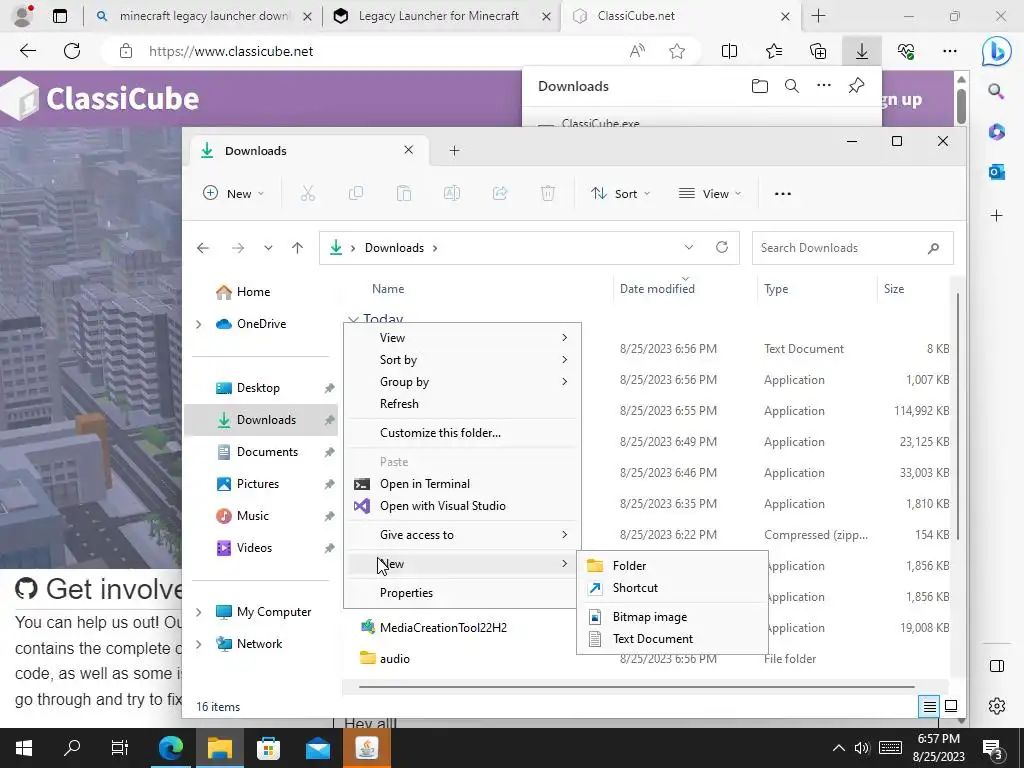1024x768 pixels.
Task: Open downloads folder icon in Edge Downloads panel
Action: coord(760,86)
